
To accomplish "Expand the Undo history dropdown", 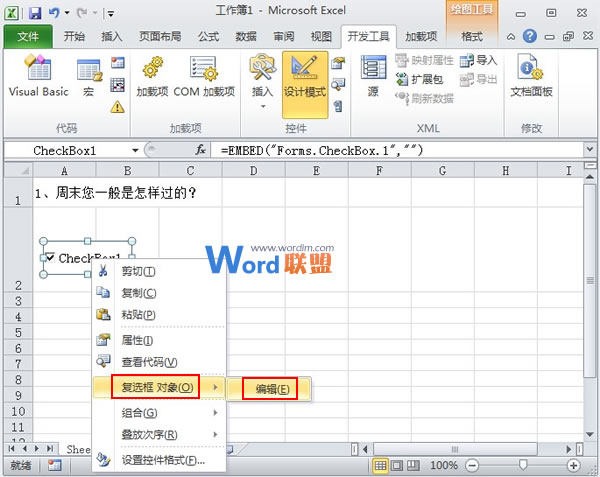I will 67,13.
